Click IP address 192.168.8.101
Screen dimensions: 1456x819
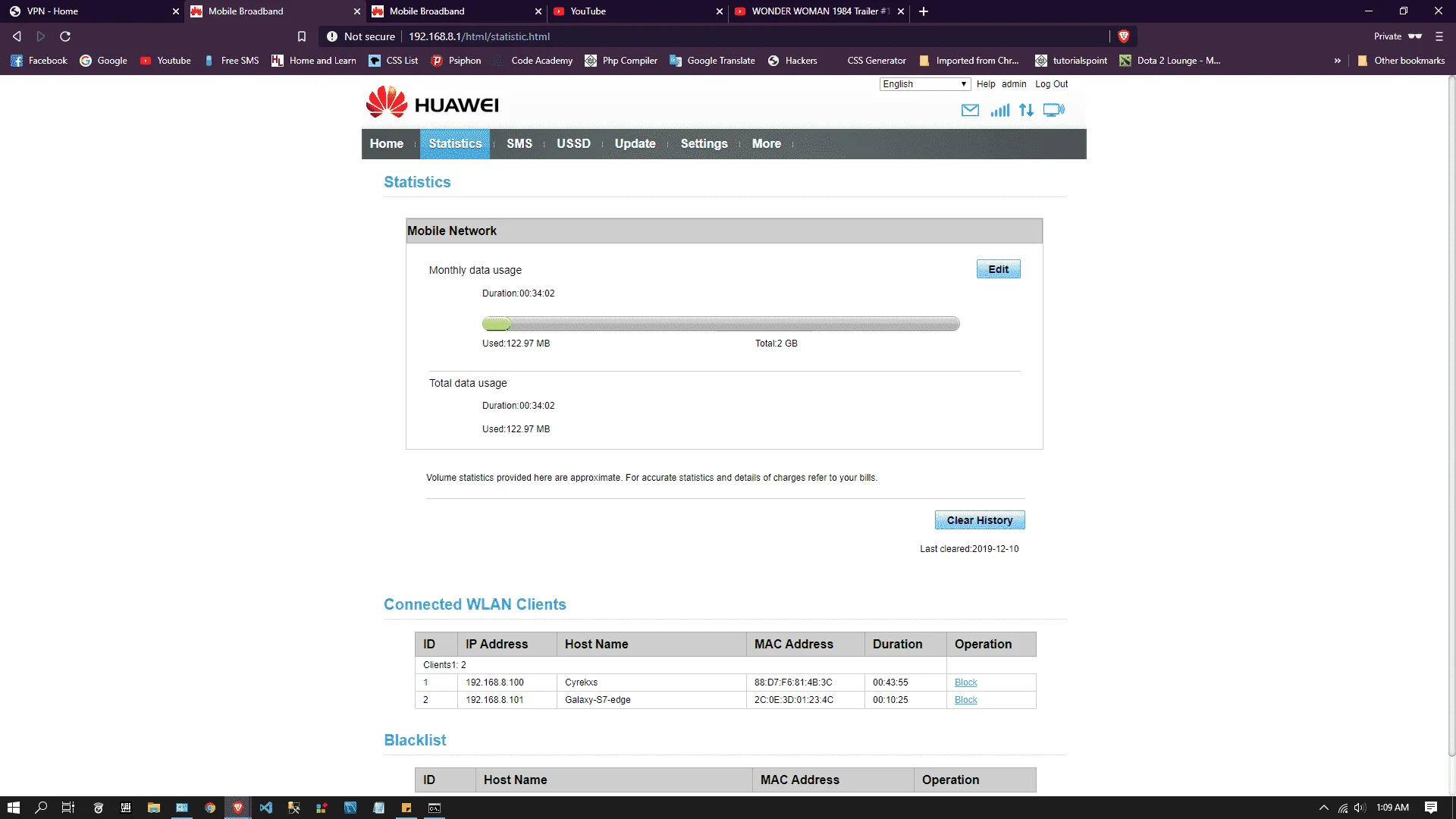(x=494, y=700)
